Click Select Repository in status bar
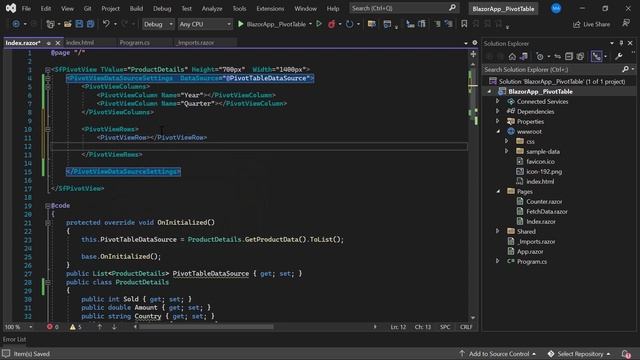This screenshot has width=640, height=360. [579, 354]
